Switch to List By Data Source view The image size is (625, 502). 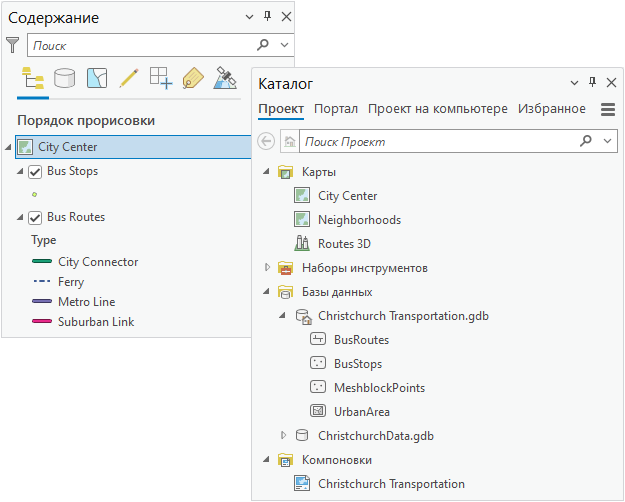pyautogui.click(x=65, y=78)
